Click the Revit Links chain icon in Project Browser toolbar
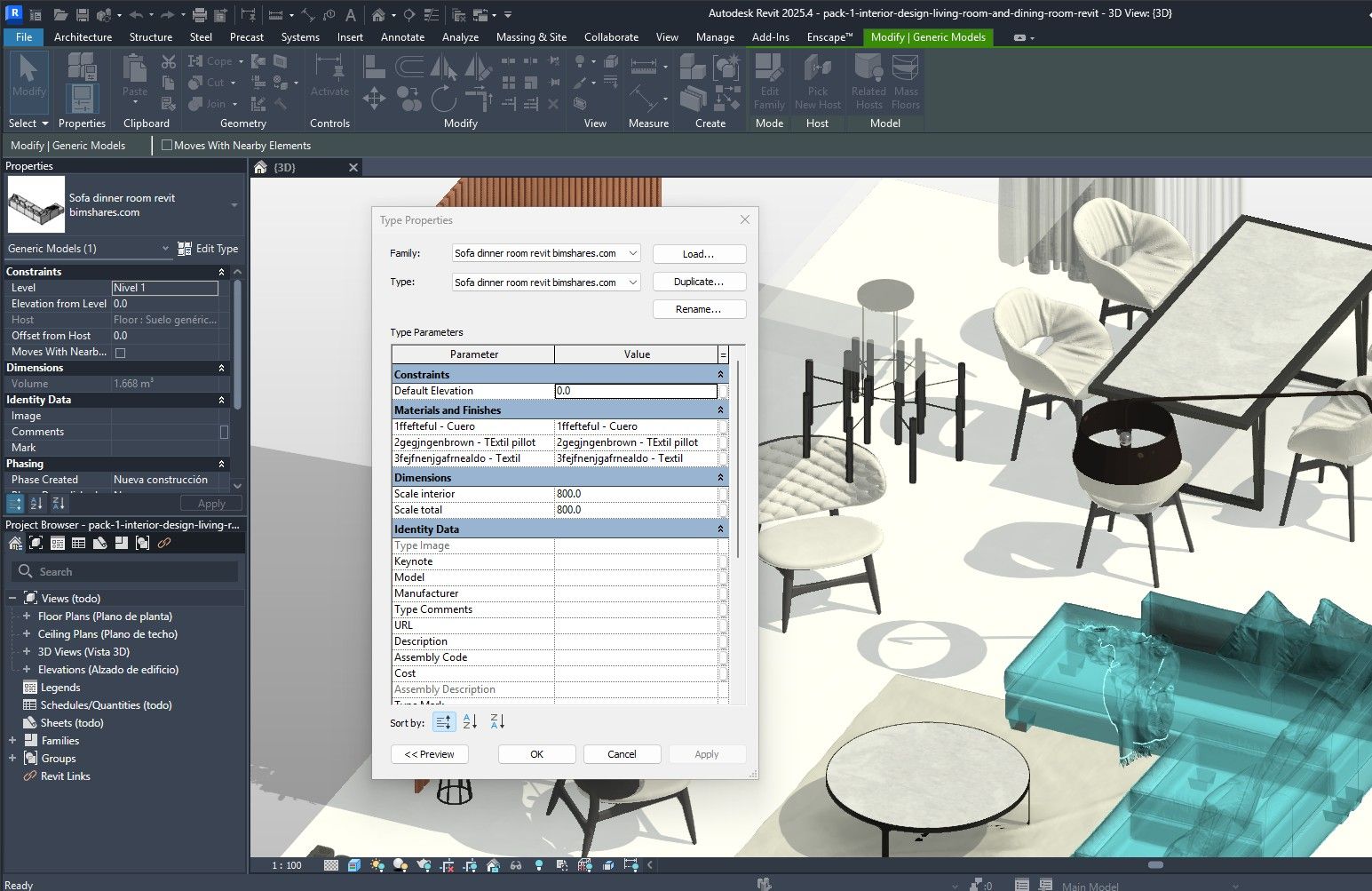The height and width of the screenshot is (891, 1372). click(x=164, y=544)
